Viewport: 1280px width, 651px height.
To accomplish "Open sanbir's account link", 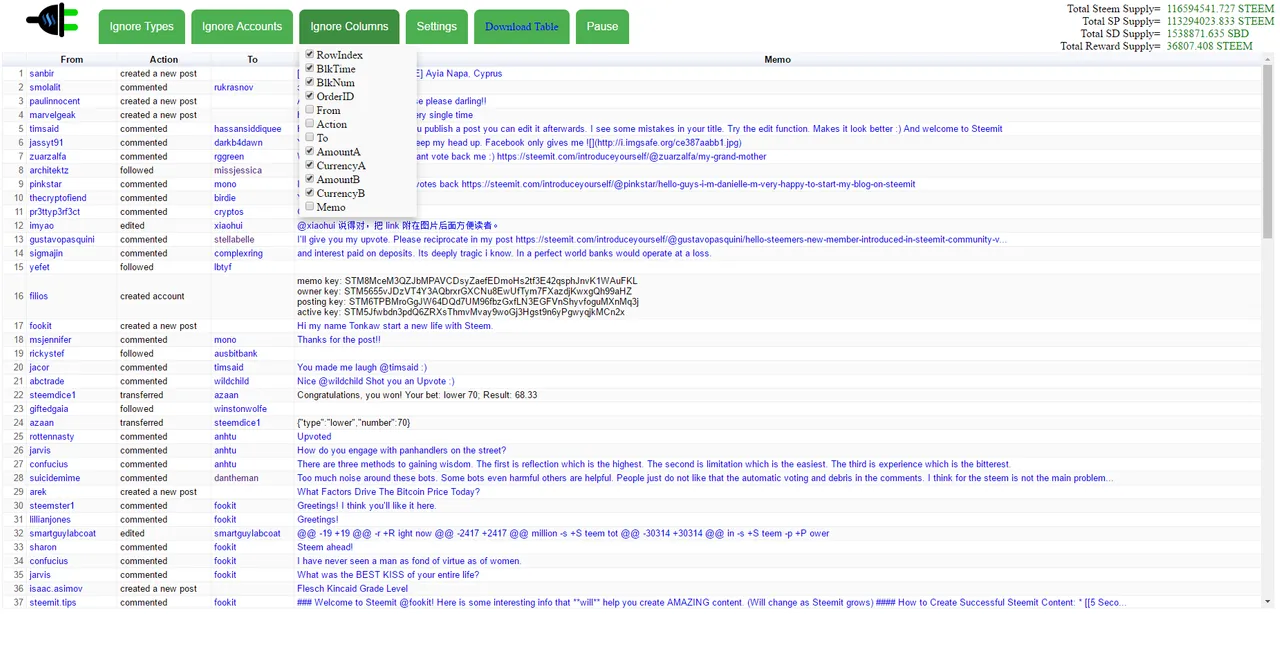I will pos(42,74).
